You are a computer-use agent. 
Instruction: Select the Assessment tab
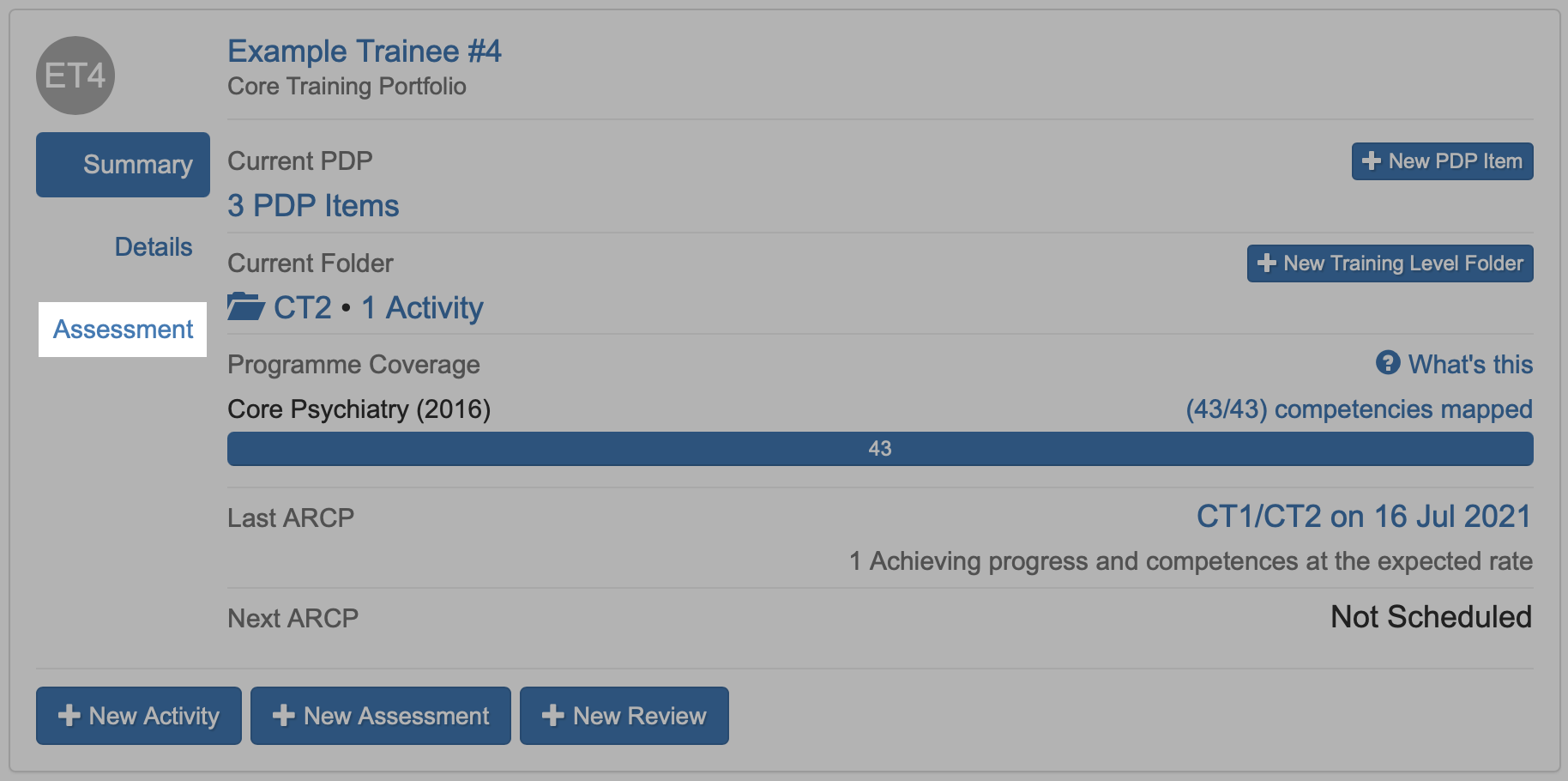click(x=124, y=330)
